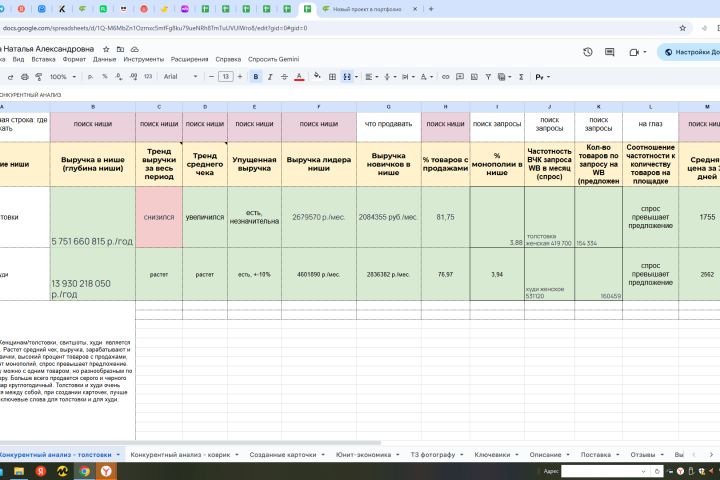Open the version history clock icon

tap(588, 52)
